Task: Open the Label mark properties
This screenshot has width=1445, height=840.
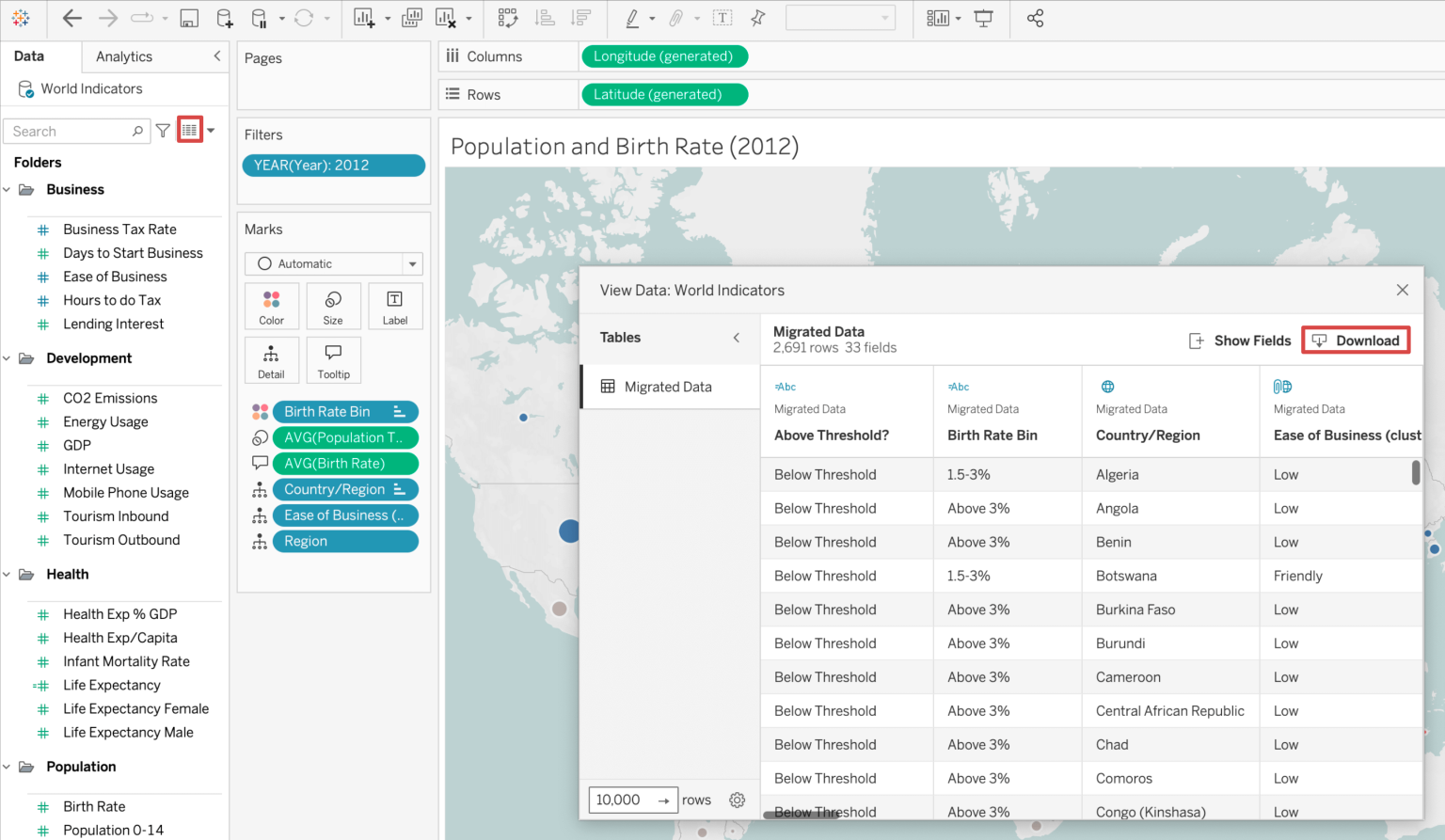Action: point(395,306)
